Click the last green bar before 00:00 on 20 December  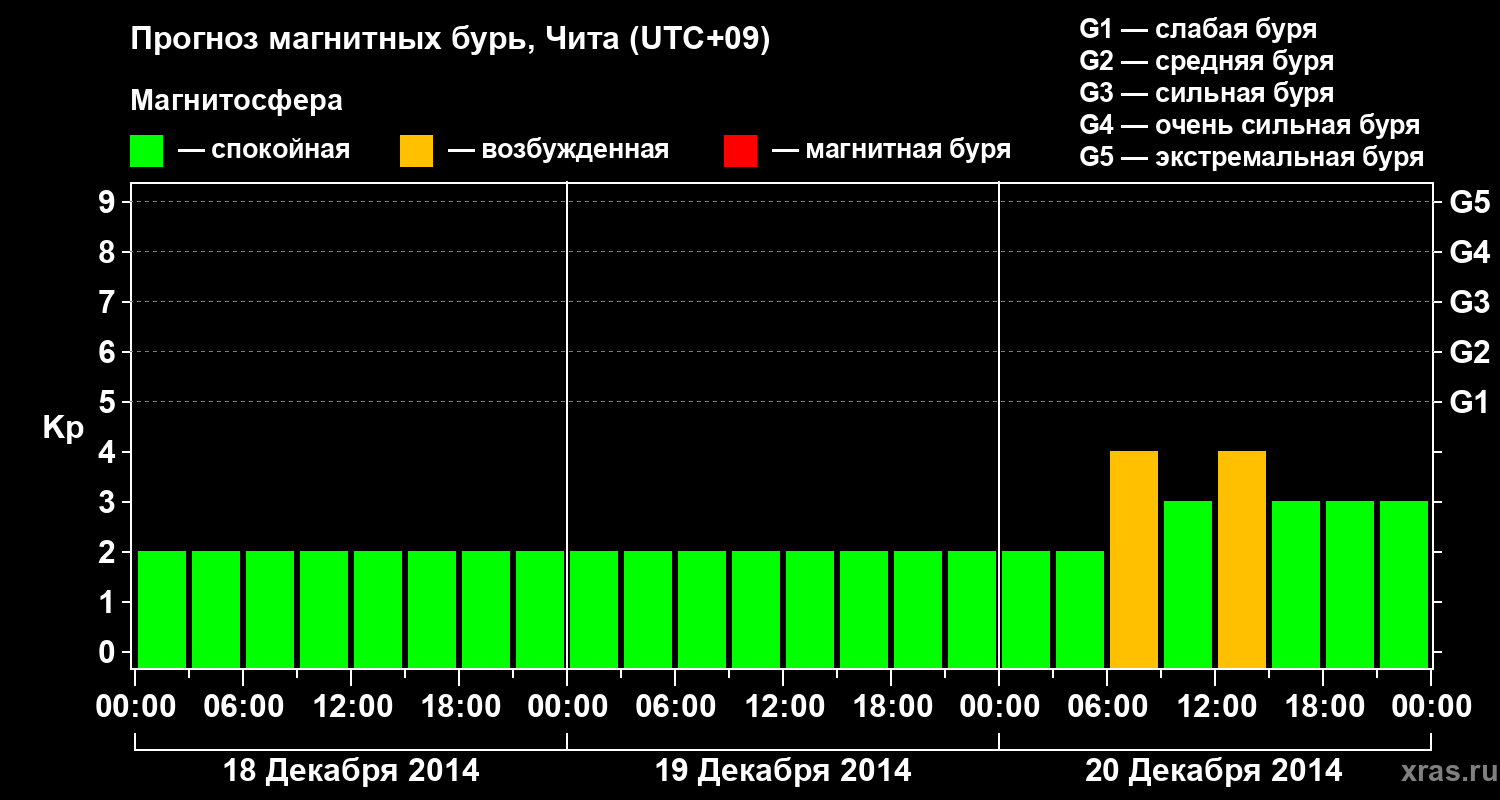click(x=972, y=609)
